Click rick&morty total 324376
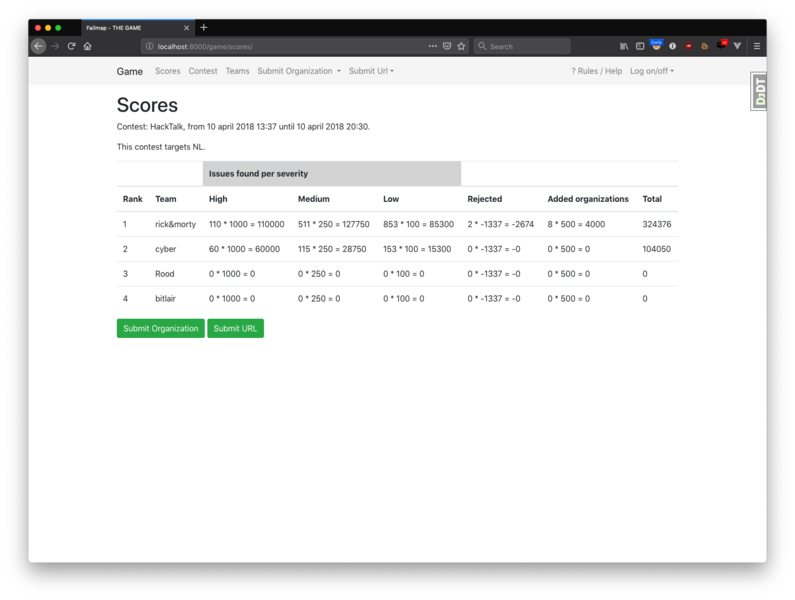The width and height of the screenshot is (795, 600). click(657, 224)
